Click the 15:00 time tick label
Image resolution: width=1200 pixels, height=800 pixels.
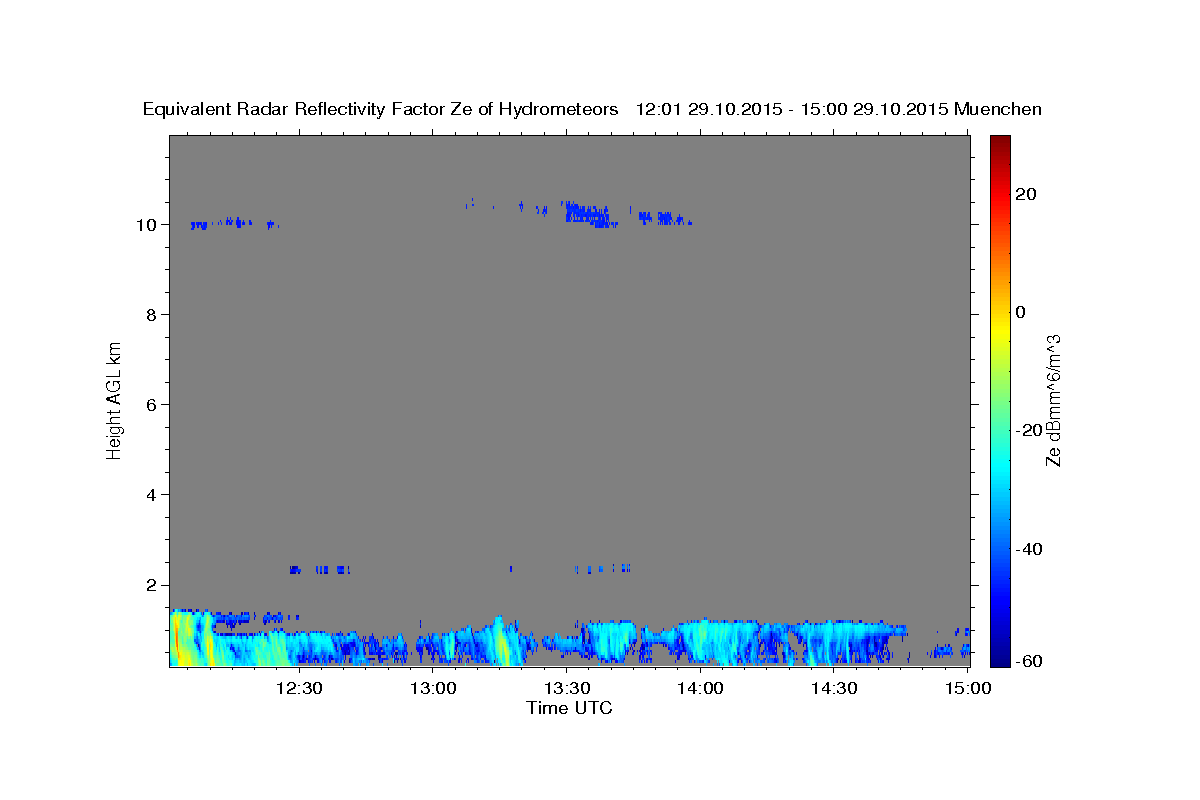click(x=966, y=688)
